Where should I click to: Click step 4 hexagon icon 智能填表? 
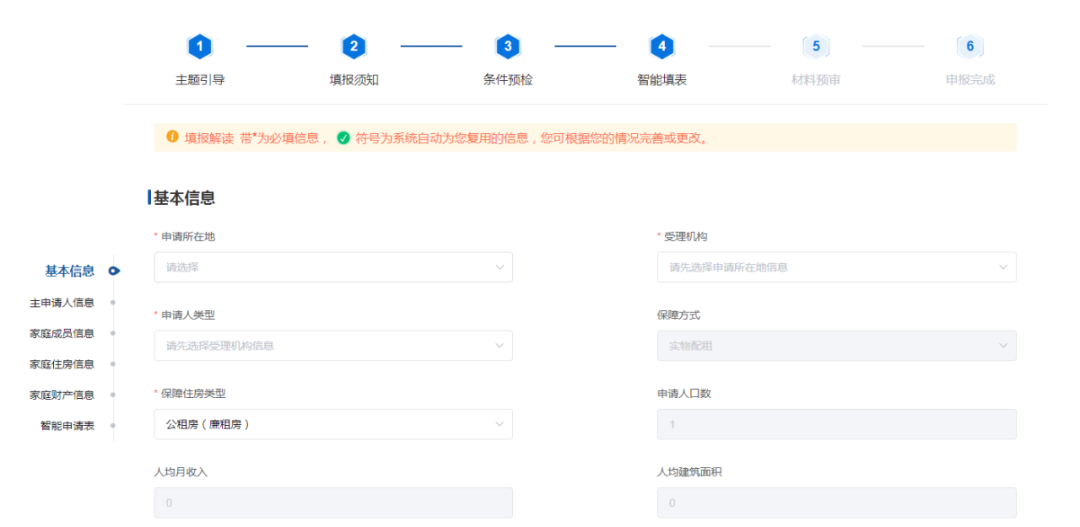coord(662,47)
